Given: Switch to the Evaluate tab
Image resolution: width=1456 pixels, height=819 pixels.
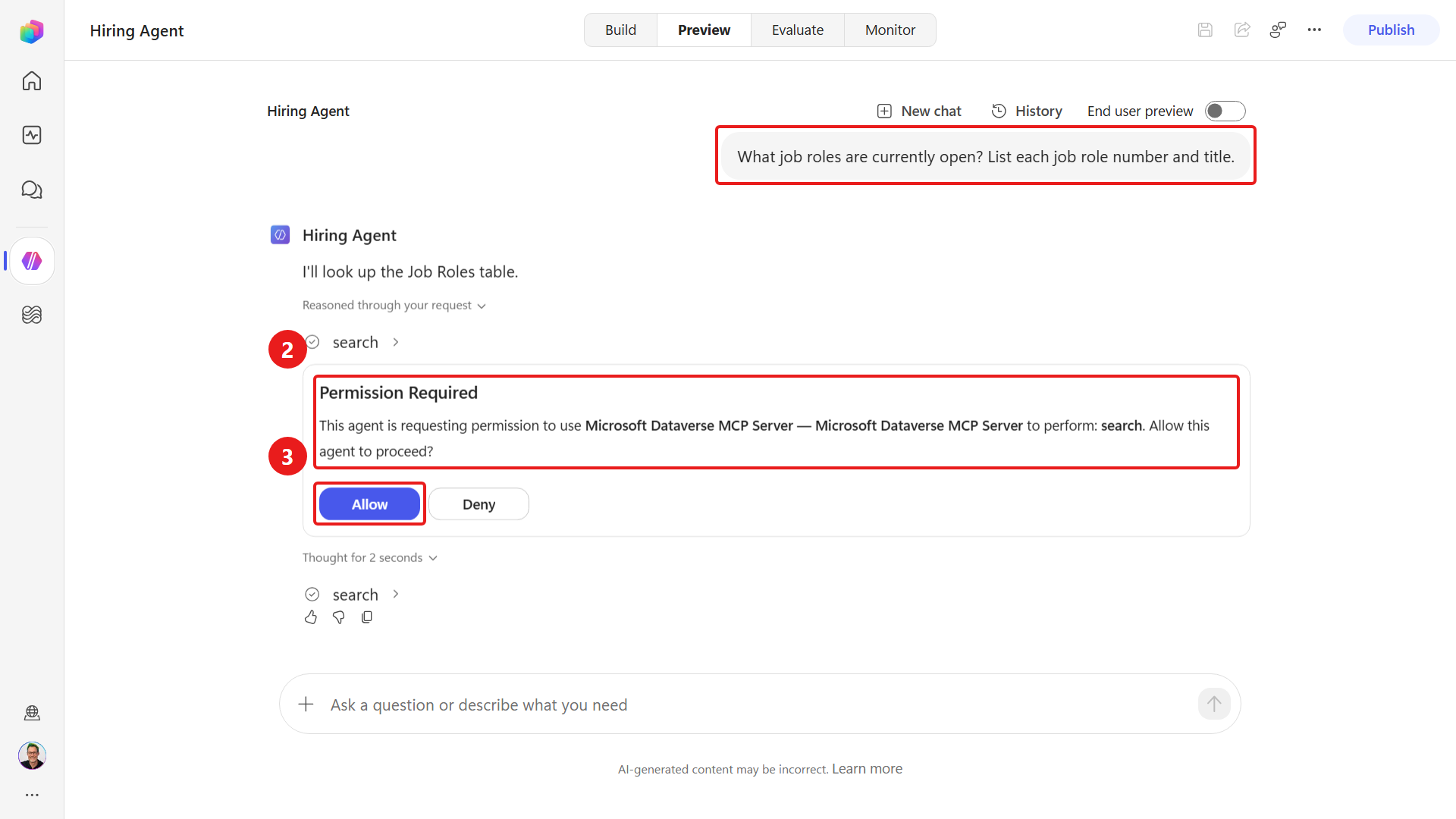Looking at the screenshot, I should click(798, 30).
